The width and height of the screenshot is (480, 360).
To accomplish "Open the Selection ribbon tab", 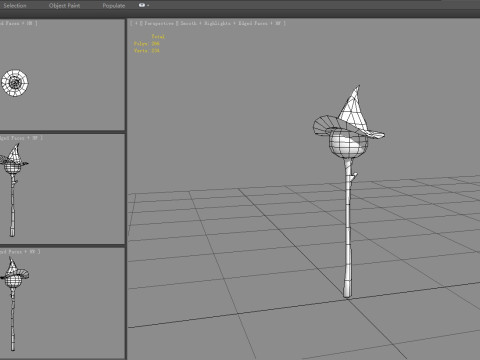I will [x=15, y=6].
